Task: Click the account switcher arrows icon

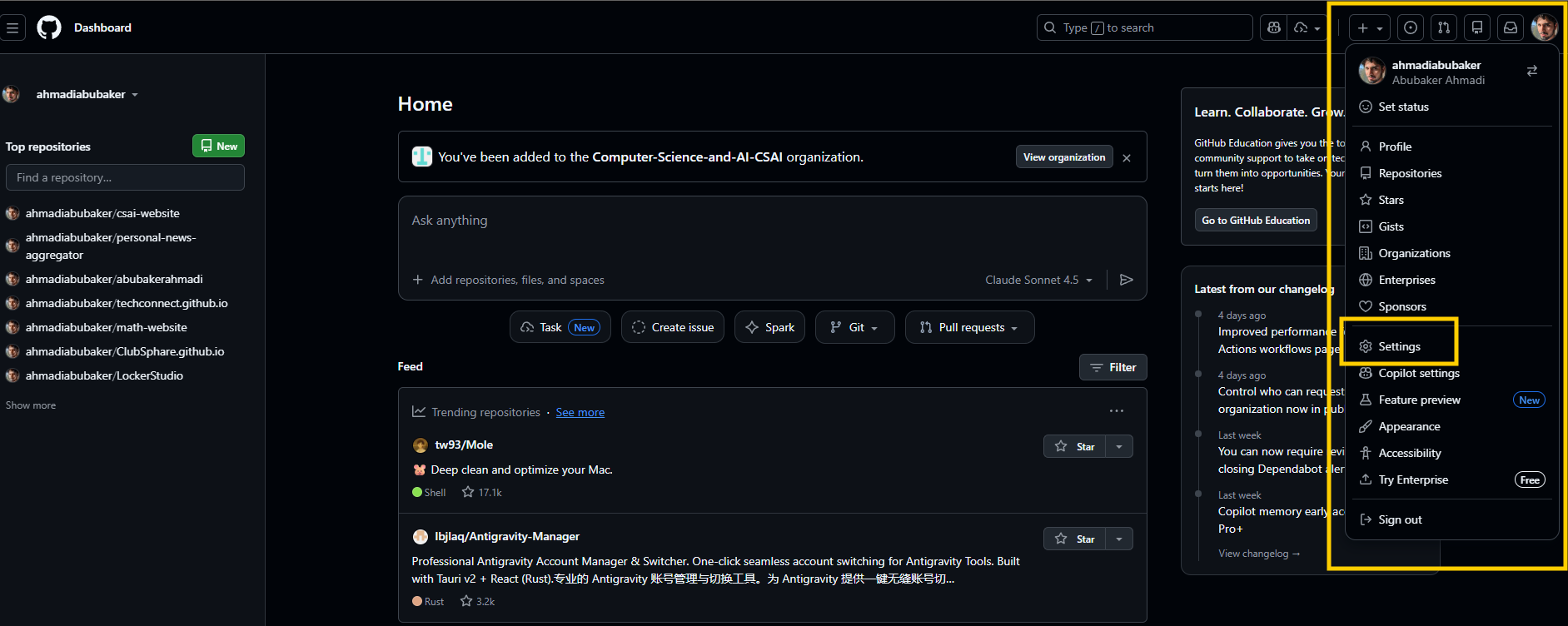Action: click(x=1531, y=72)
